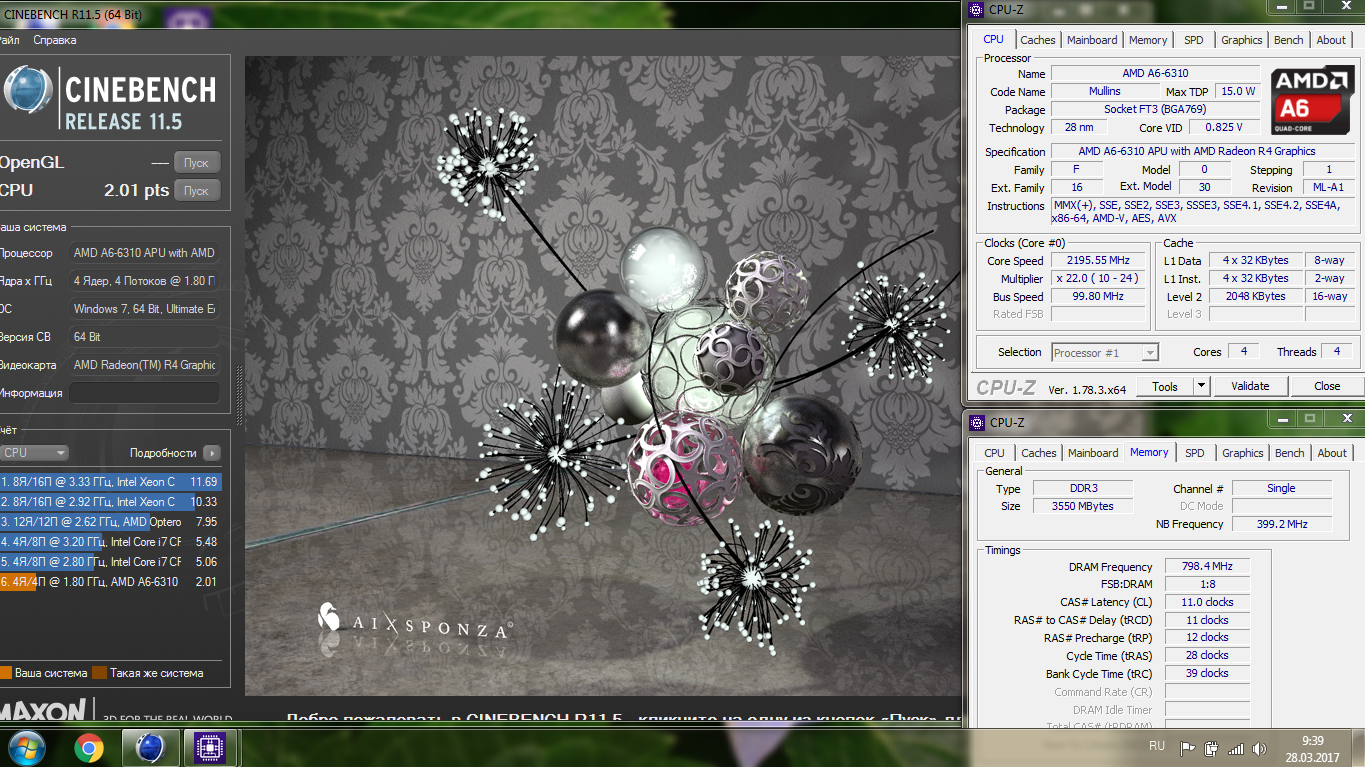Click the network signal tray icon

[1236, 748]
